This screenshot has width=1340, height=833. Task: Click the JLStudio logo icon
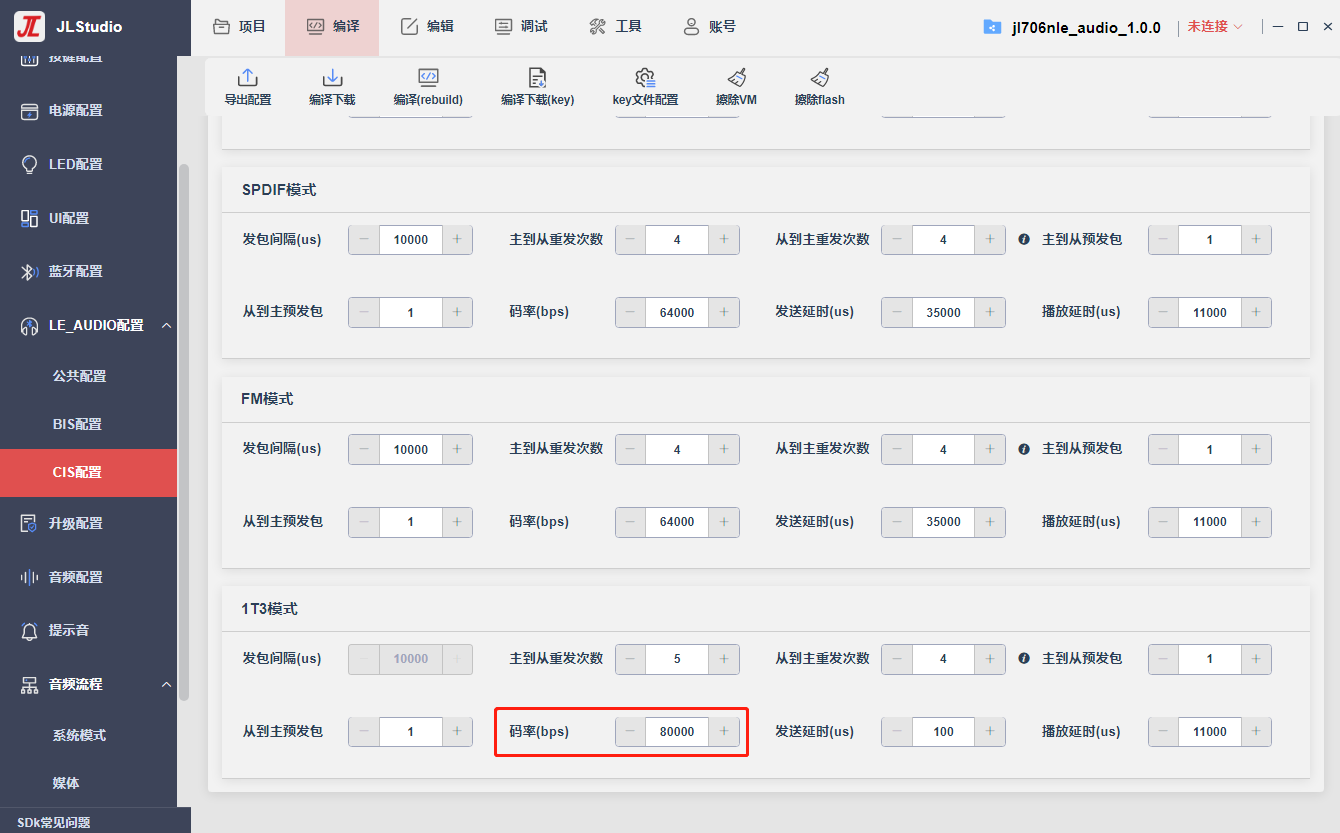pyautogui.click(x=29, y=27)
